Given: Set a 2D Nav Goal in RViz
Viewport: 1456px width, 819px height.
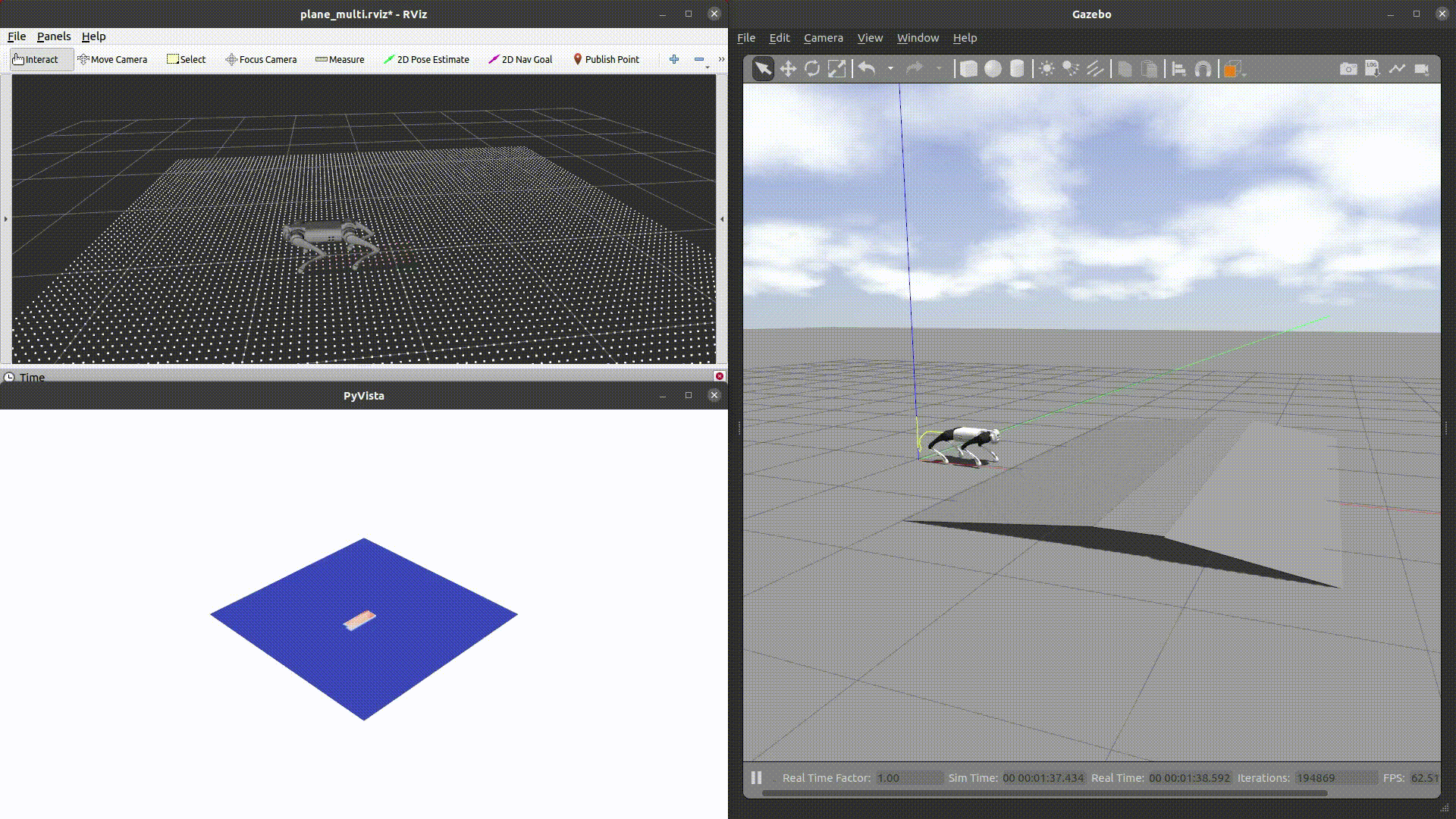Looking at the screenshot, I should point(520,59).
